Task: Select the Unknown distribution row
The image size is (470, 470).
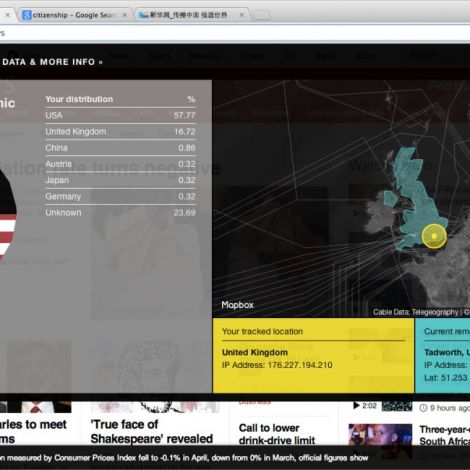Action: pos(120,213)
